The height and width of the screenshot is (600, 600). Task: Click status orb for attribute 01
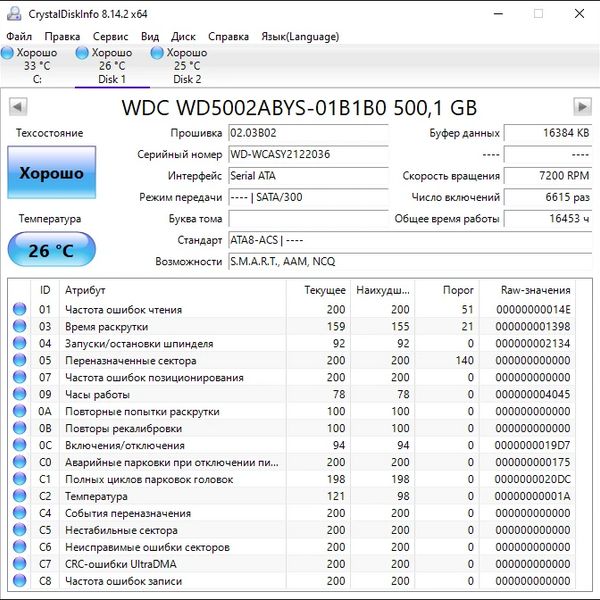(x=20, y=309)
